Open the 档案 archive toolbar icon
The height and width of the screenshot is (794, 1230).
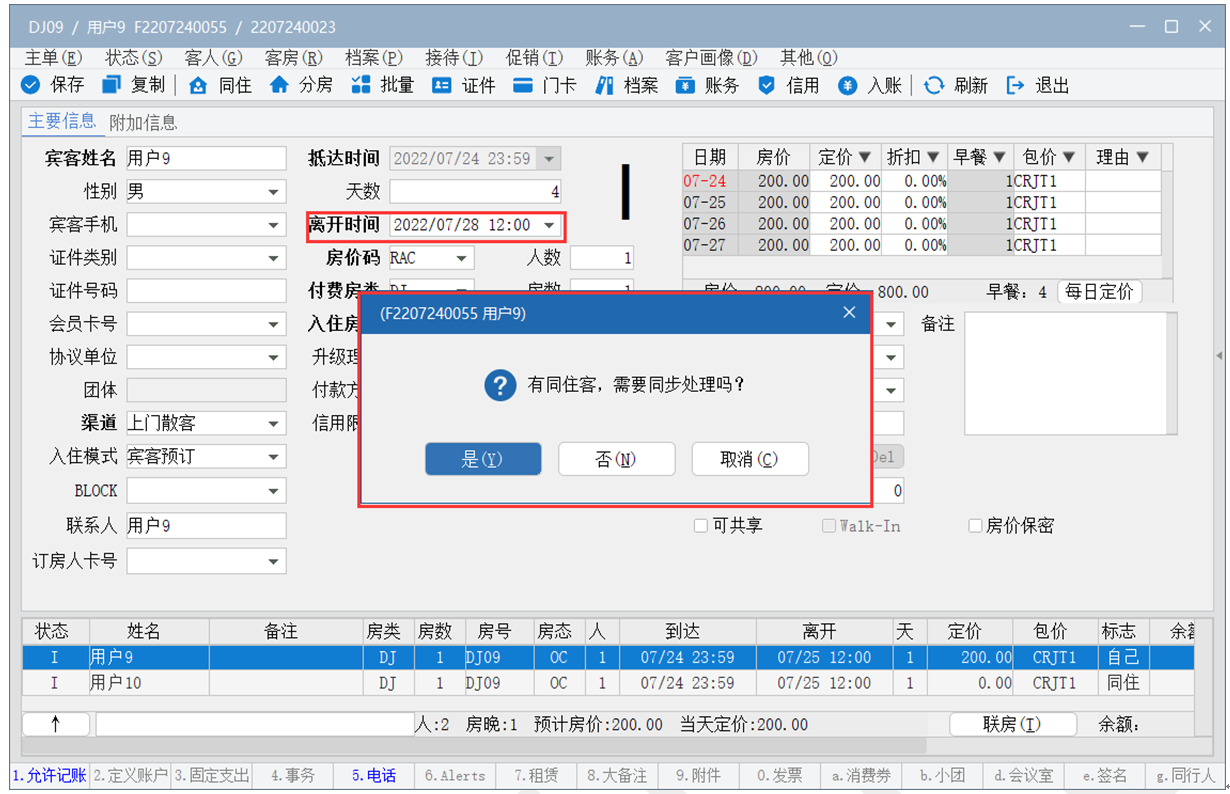point(604,85)
